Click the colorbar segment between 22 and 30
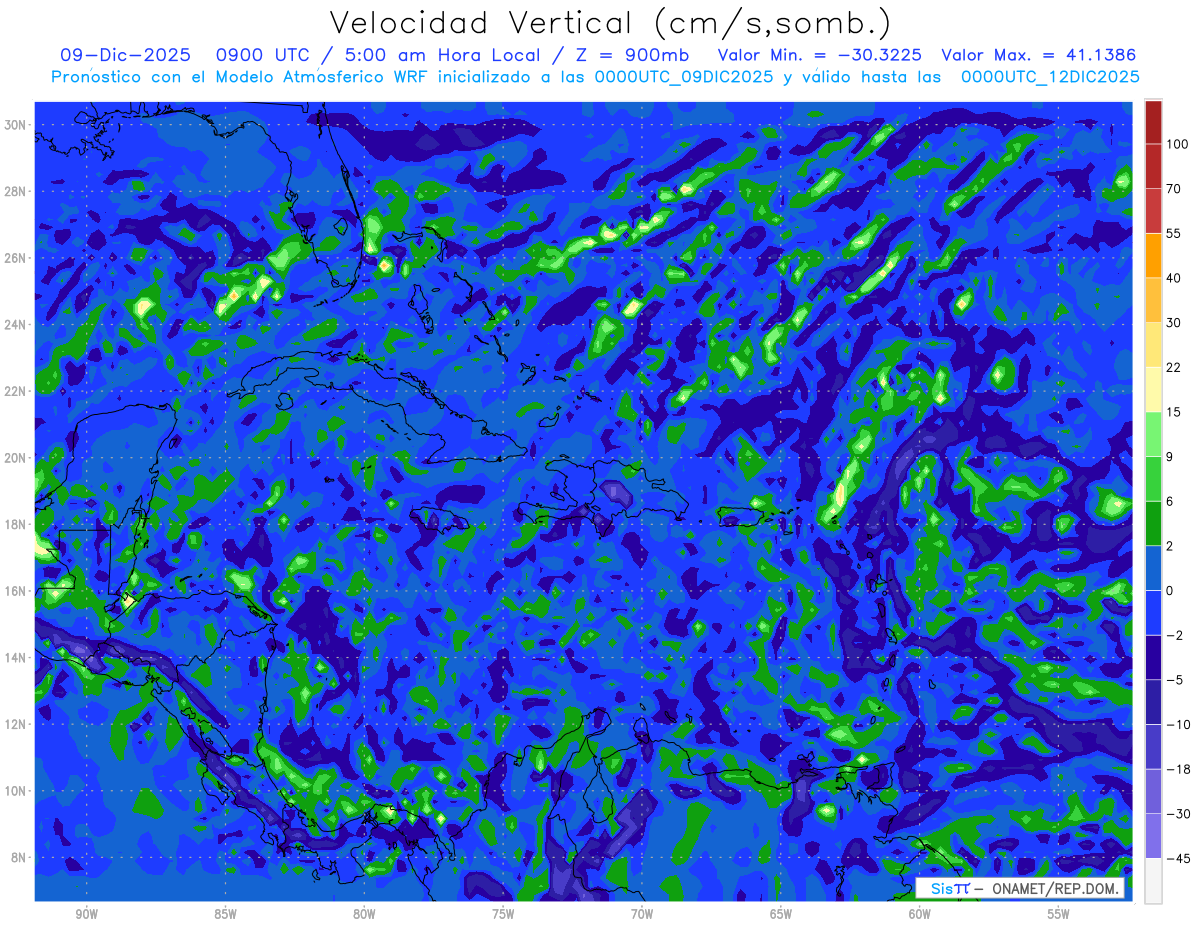The width and height of the screenshot is (1200, 927). point(1153,345)
